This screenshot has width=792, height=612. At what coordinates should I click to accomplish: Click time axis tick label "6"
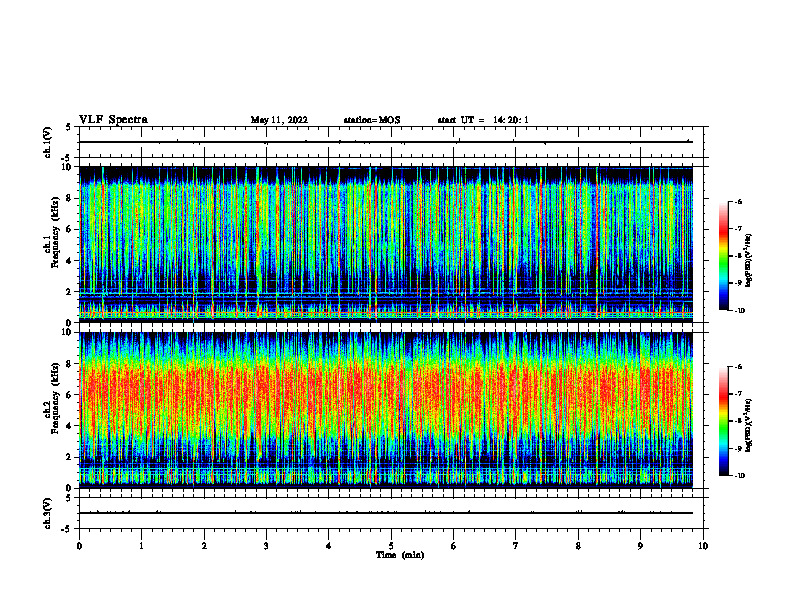(x=454, y=546)
